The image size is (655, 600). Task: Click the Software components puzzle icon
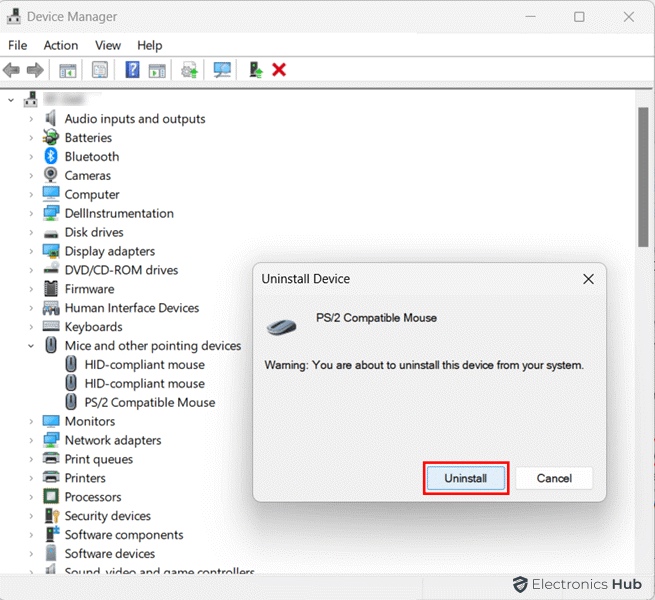52,534
